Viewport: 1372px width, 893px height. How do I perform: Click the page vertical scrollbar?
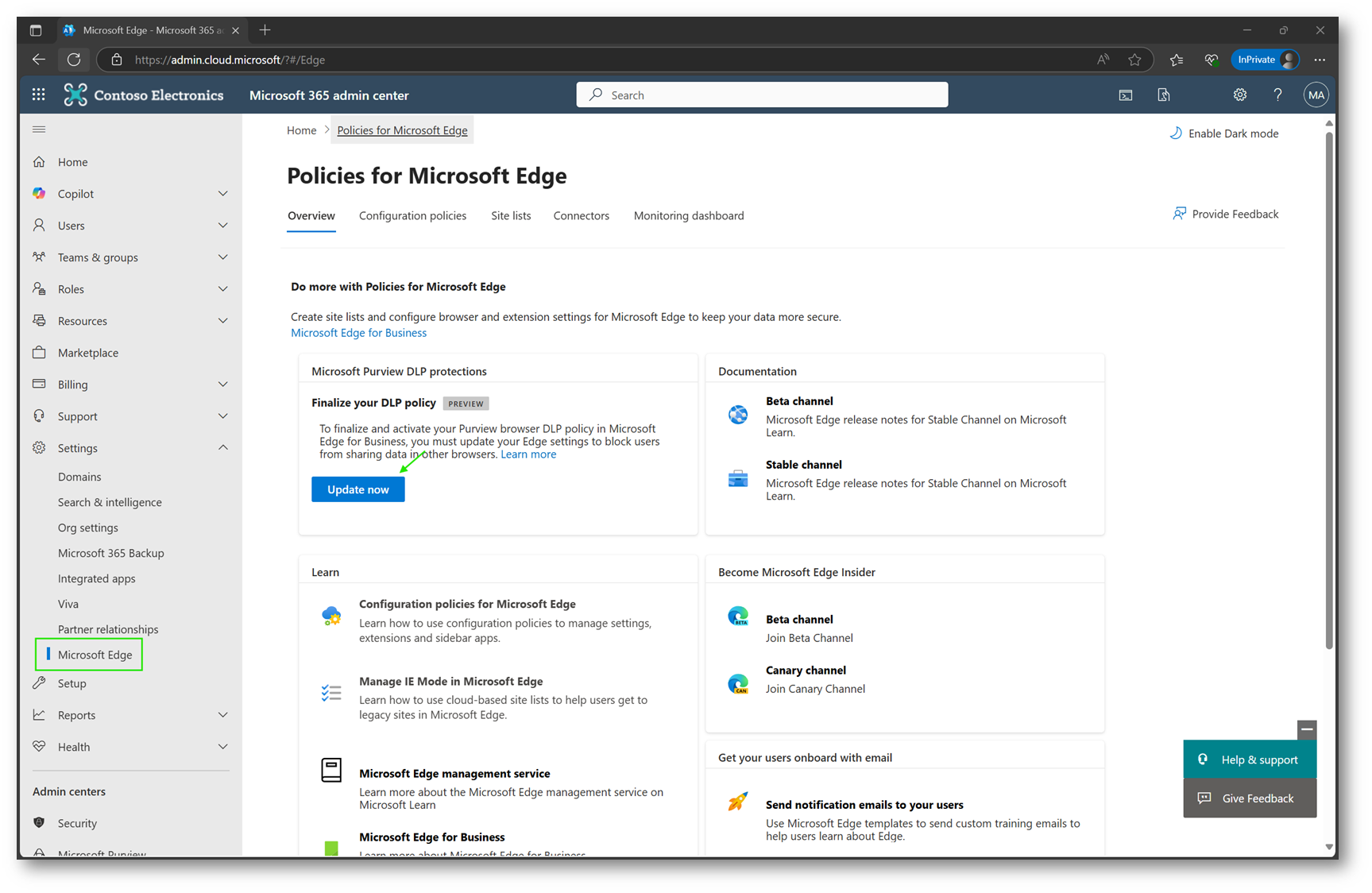point(1329,389)
